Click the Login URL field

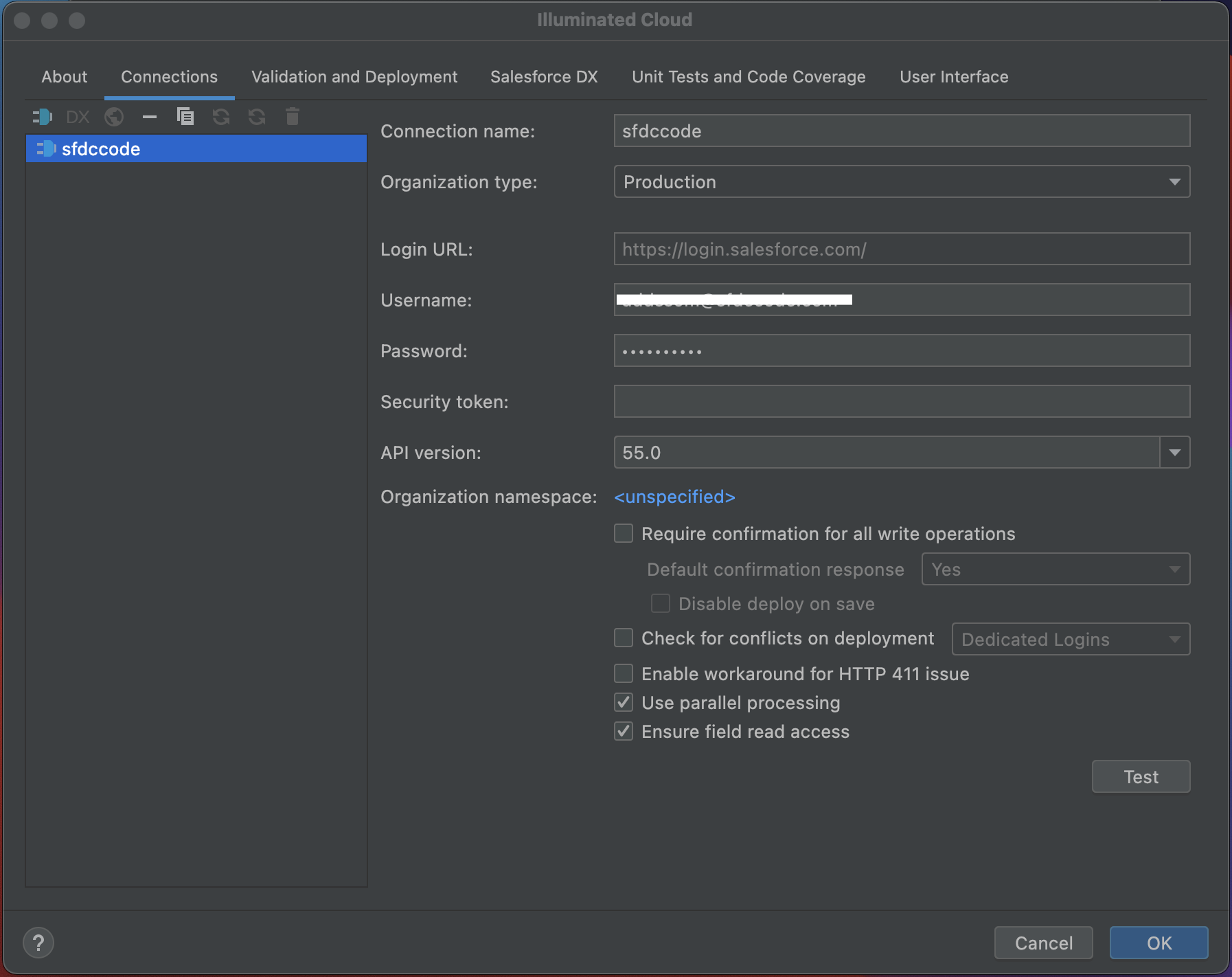(x=902, y=249)
